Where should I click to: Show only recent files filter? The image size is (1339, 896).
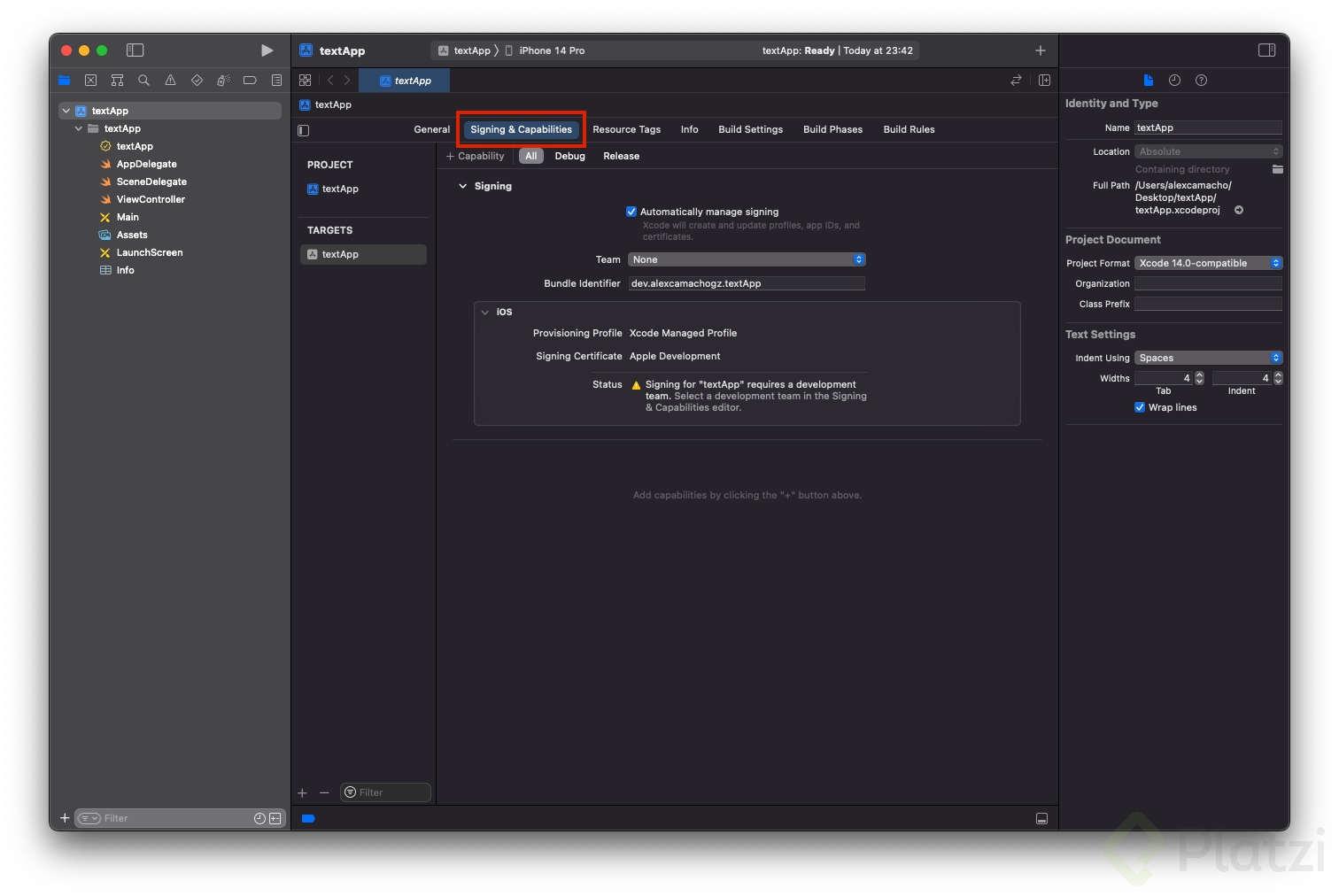click(x=259, y=818)
